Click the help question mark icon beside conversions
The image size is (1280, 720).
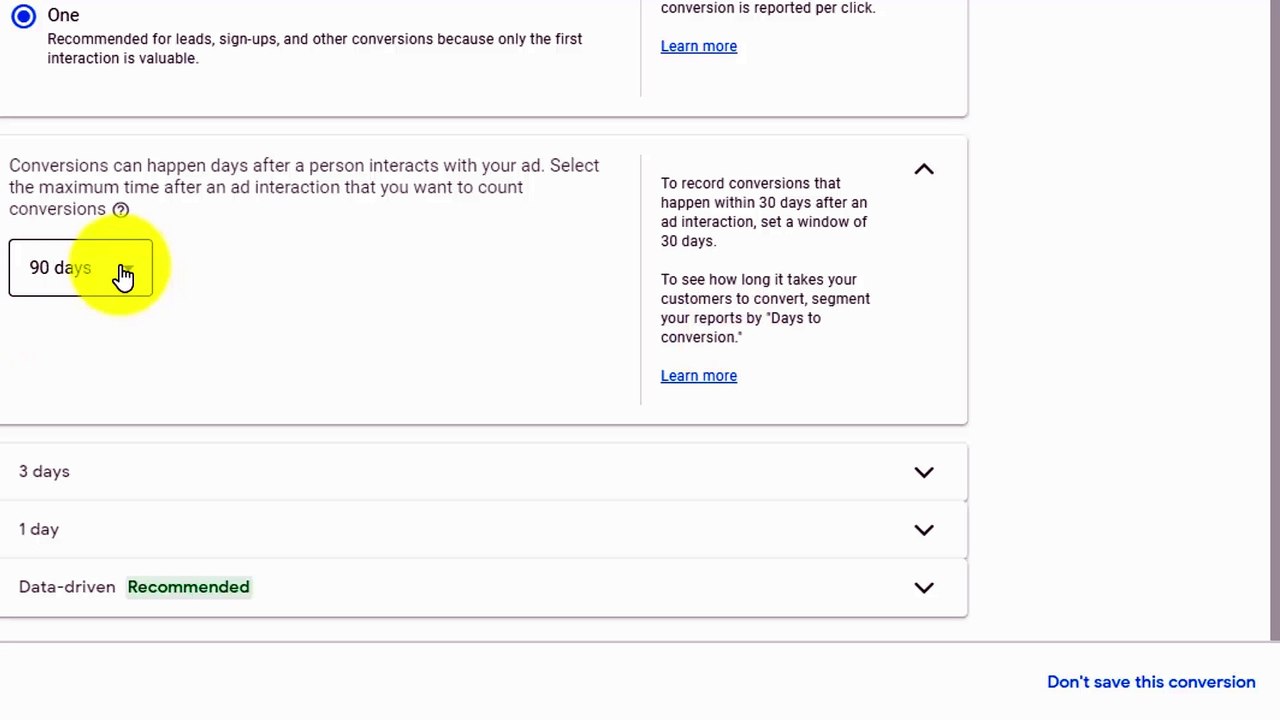click(120, 209)
